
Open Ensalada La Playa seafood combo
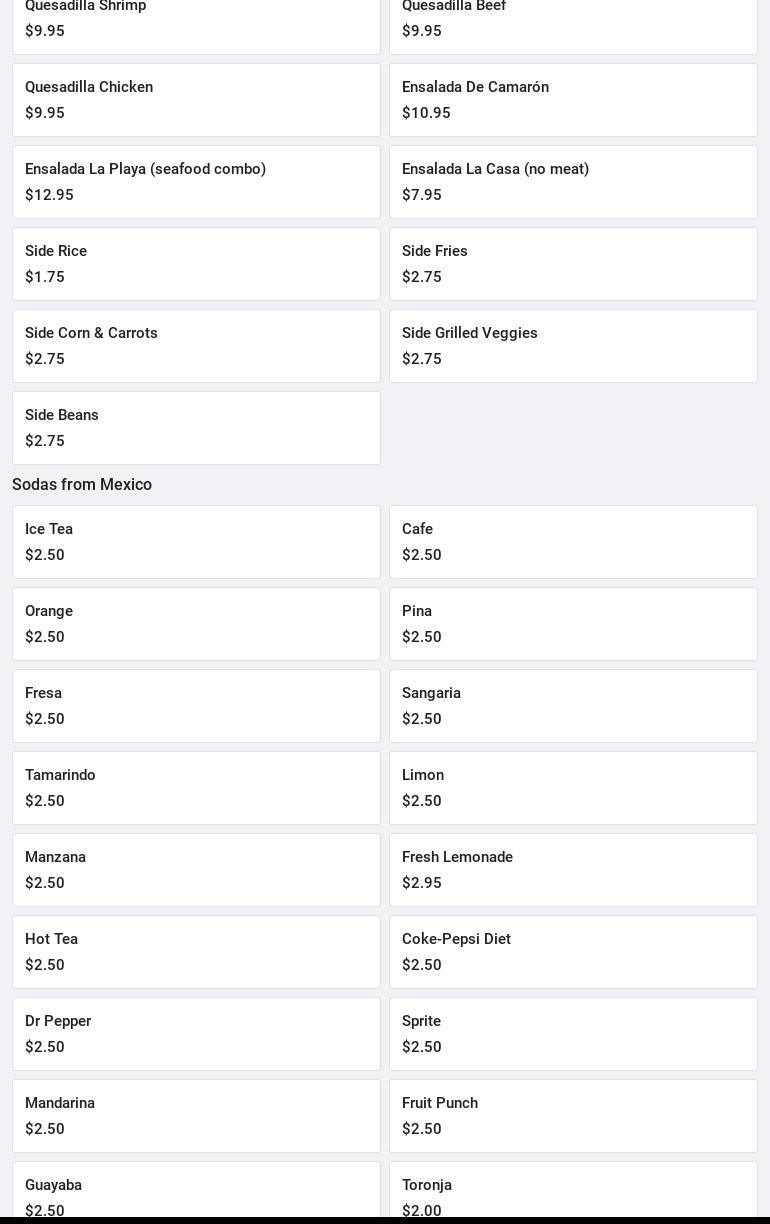point(196,182)
